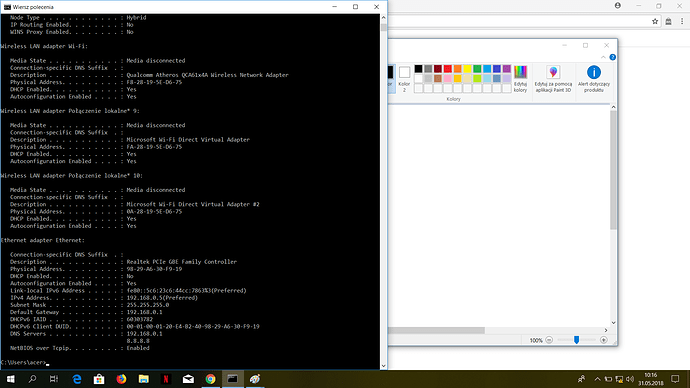The width and height of the screenshot is (690, 388).
Task: Open network status tray icon
Action: pos(619,379)
